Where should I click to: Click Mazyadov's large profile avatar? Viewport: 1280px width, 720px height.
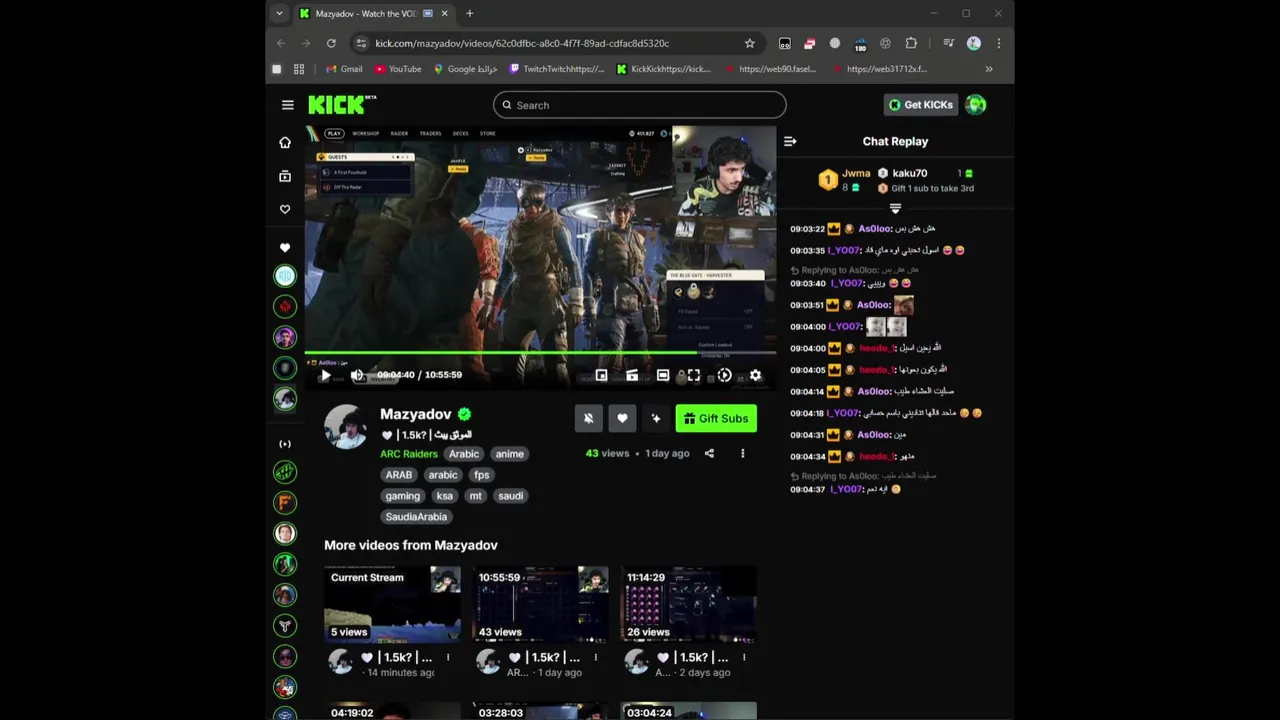(x=345, y=427)
